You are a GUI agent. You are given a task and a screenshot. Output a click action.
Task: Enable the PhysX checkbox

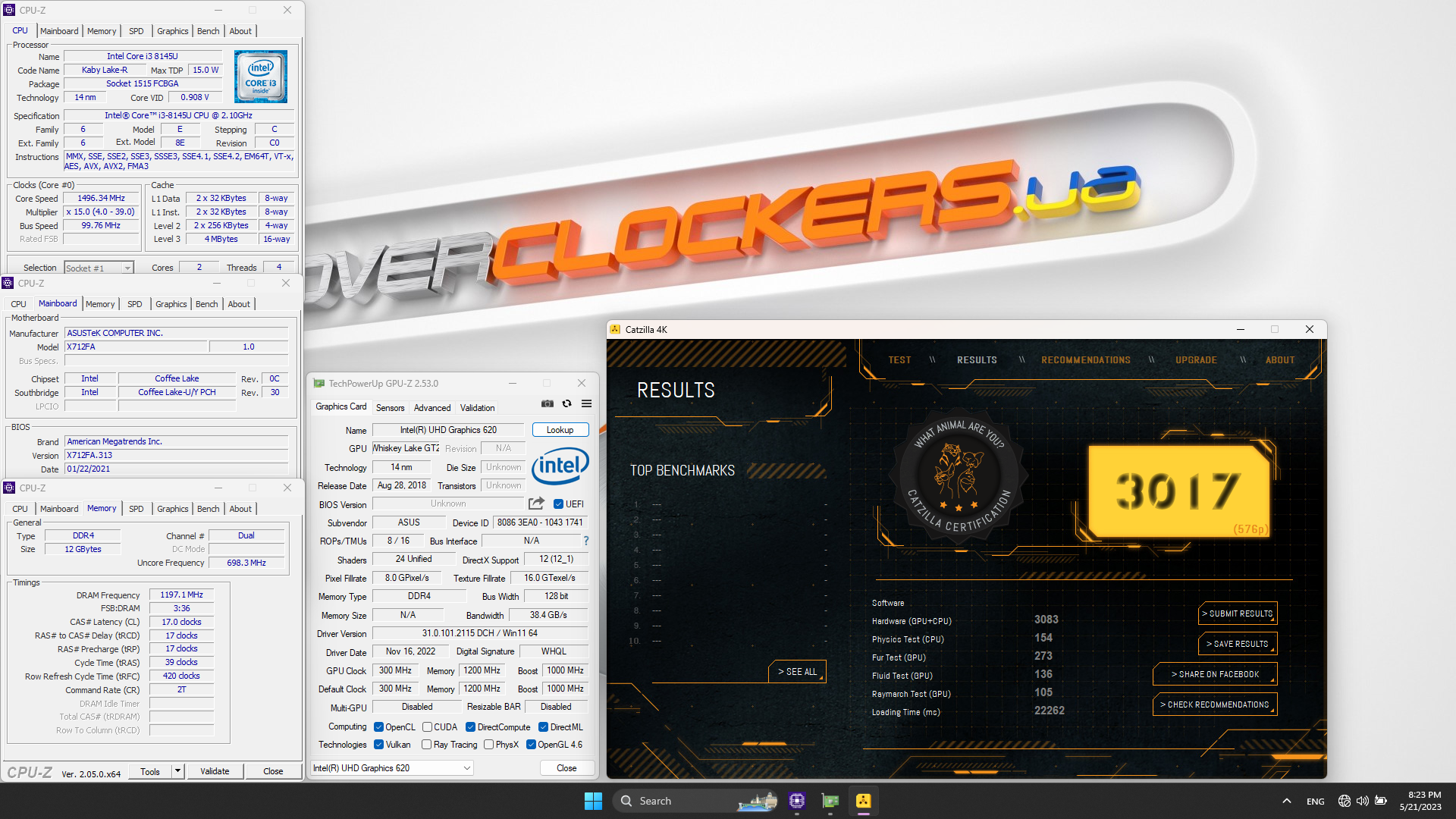point(488,745)
